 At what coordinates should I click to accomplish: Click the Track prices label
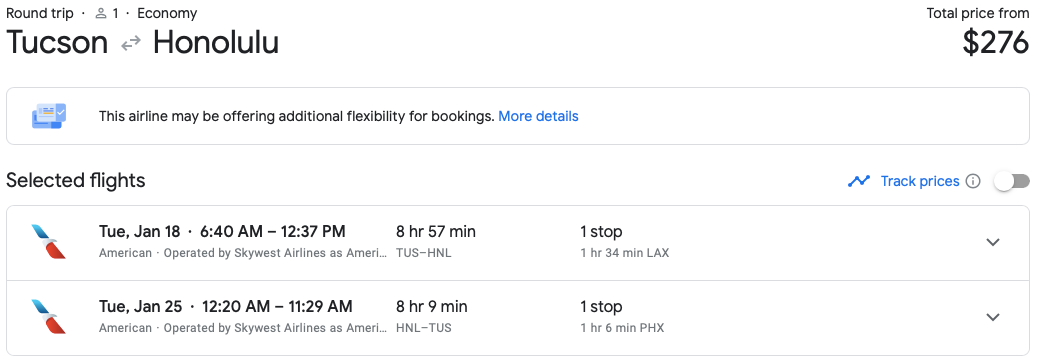point(920,181)
